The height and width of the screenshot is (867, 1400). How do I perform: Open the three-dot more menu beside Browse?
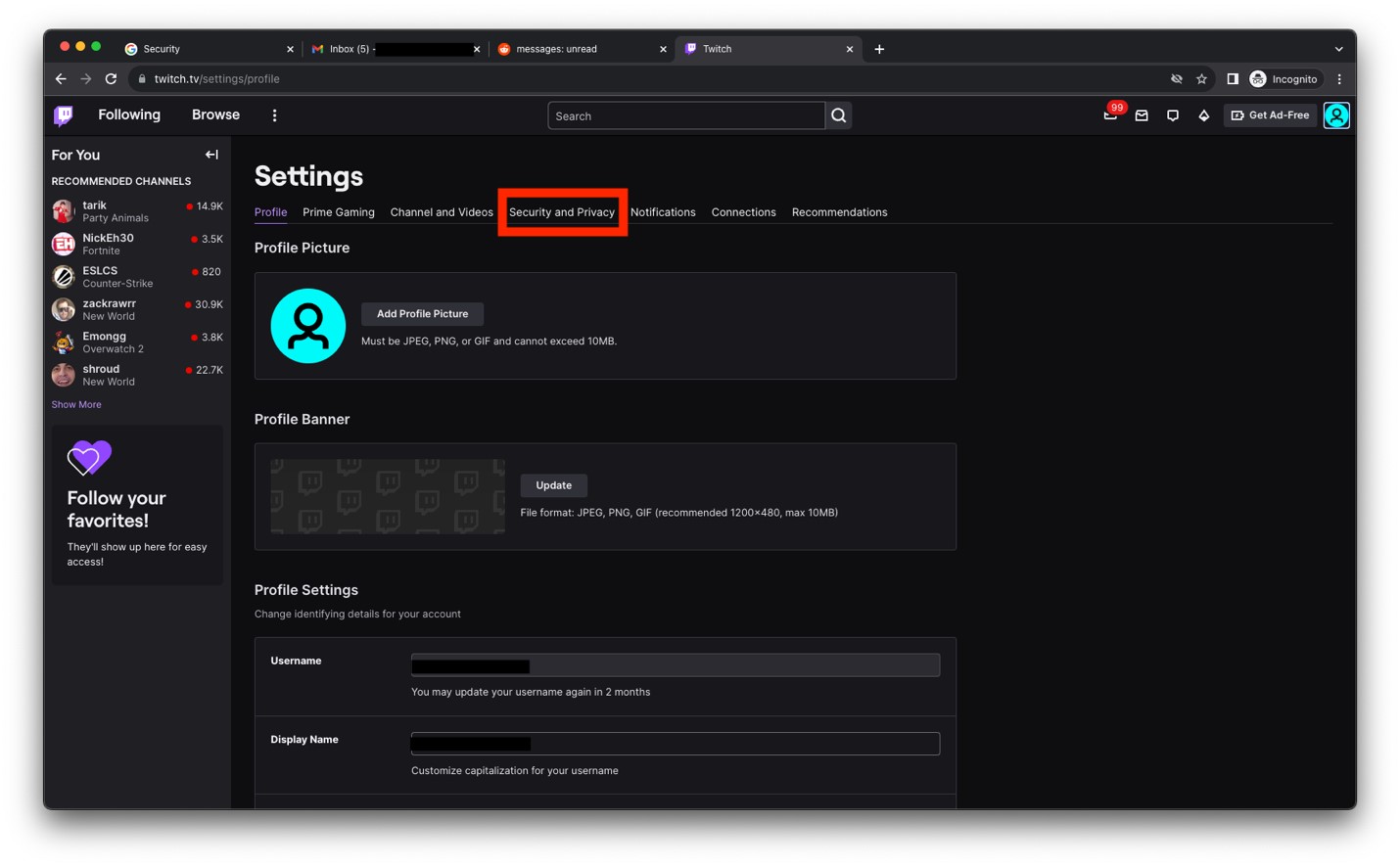click(x=274, y=115)
